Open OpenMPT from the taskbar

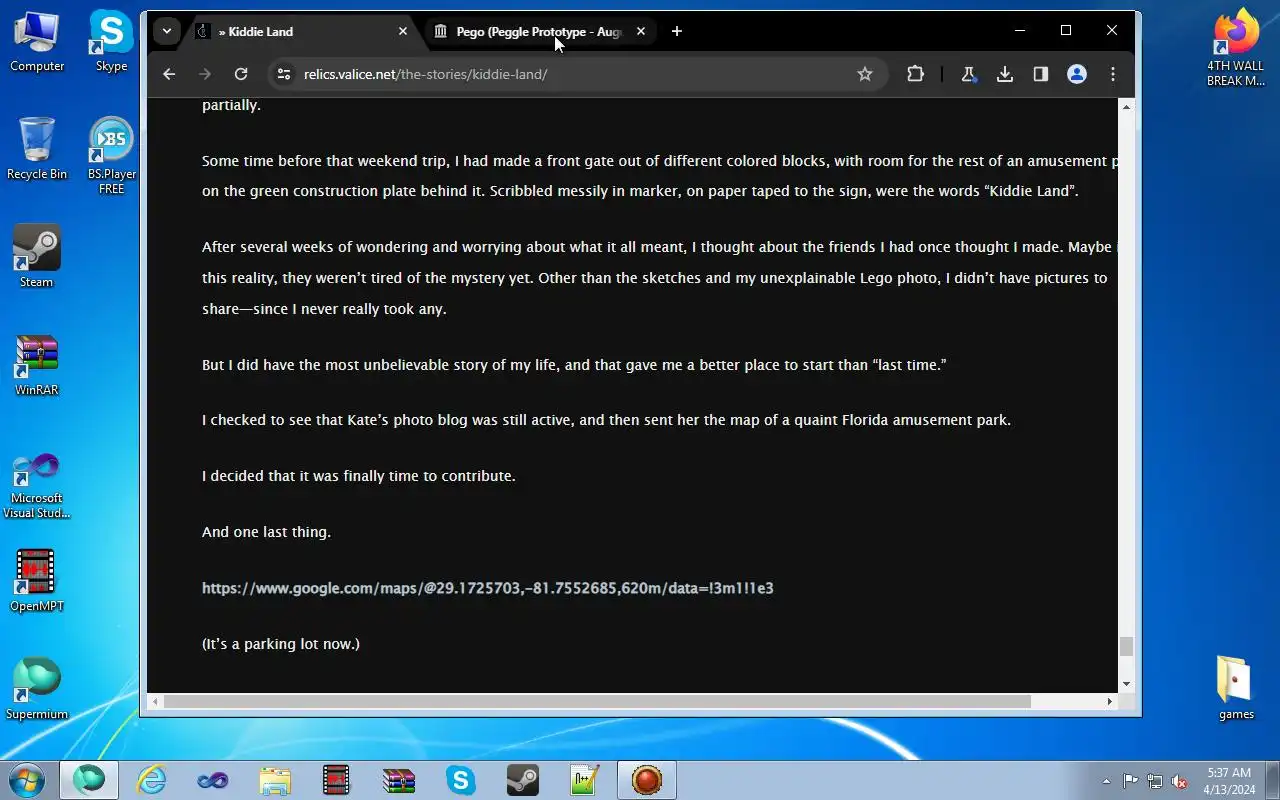[x=337, y=780]
